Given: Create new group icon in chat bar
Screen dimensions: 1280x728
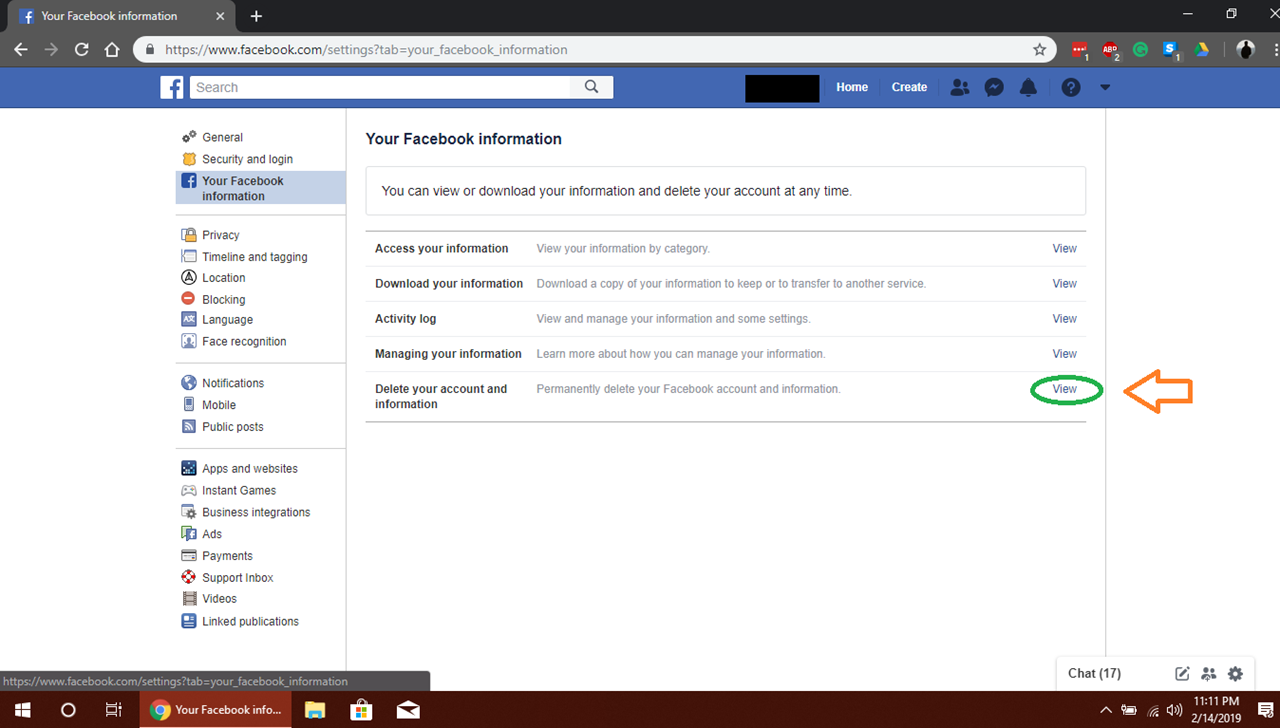Looking at the screenshot, I should pos(1208,673).
